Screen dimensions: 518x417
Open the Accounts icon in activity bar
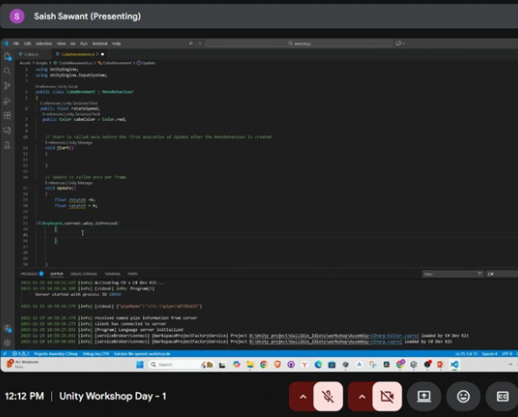tap(7, 328)
